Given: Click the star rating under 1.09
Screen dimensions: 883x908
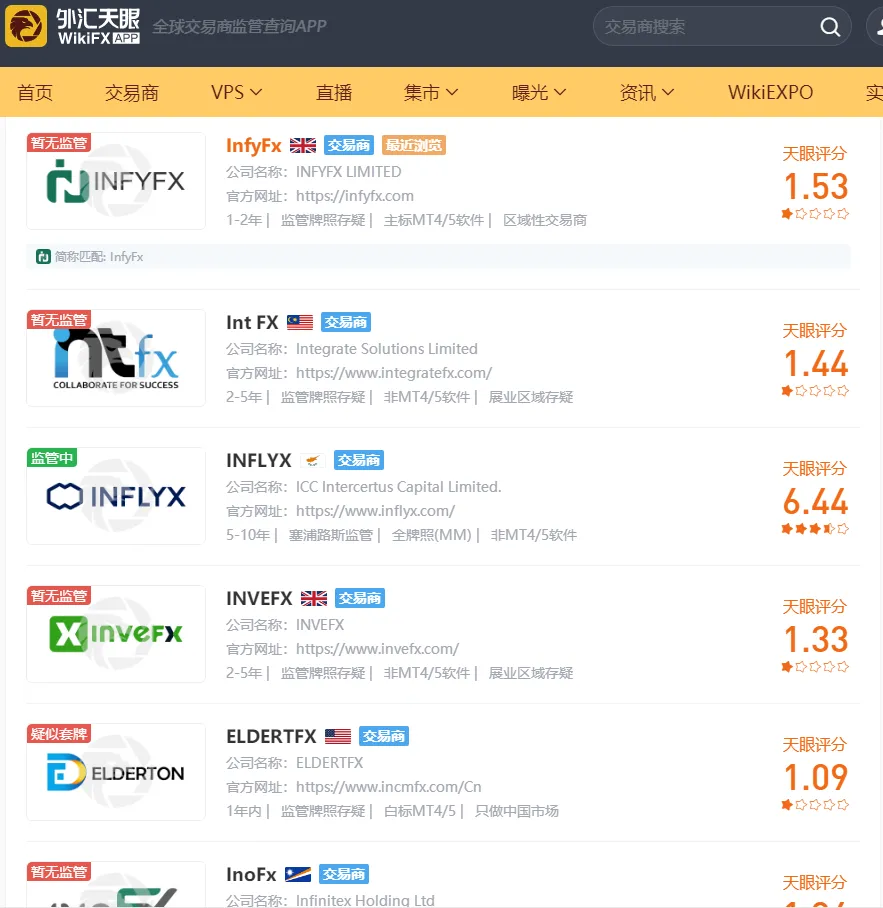Looking at the screenshot, I should point(815,804).
